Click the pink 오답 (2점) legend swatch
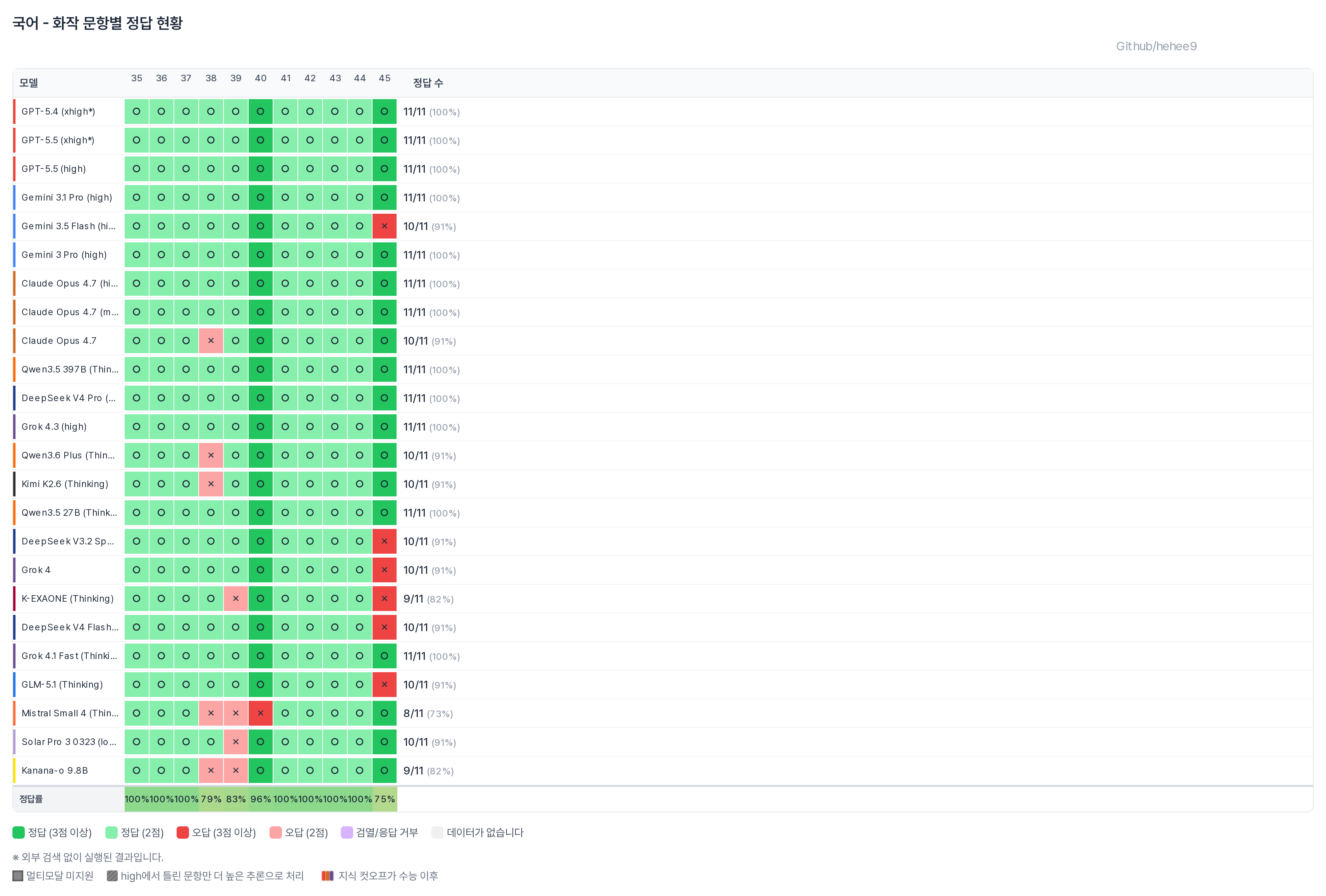This screenshot has width=1326, height=896. point(276,833)
